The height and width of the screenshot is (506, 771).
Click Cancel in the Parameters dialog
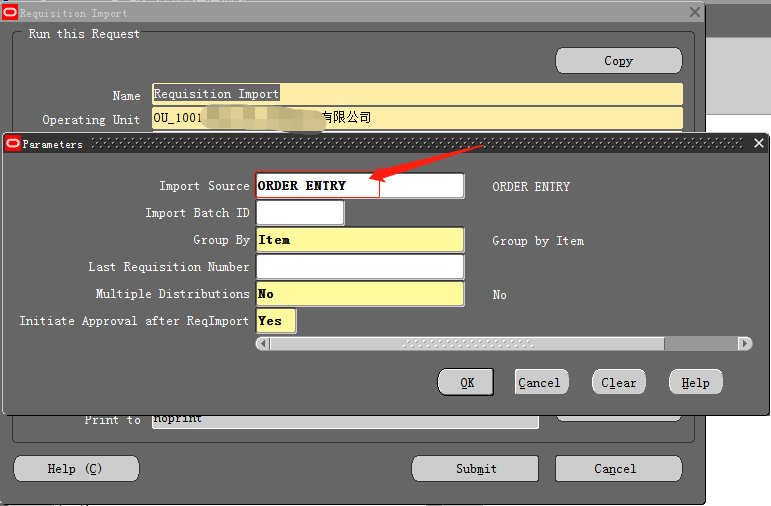click(541, 382)
